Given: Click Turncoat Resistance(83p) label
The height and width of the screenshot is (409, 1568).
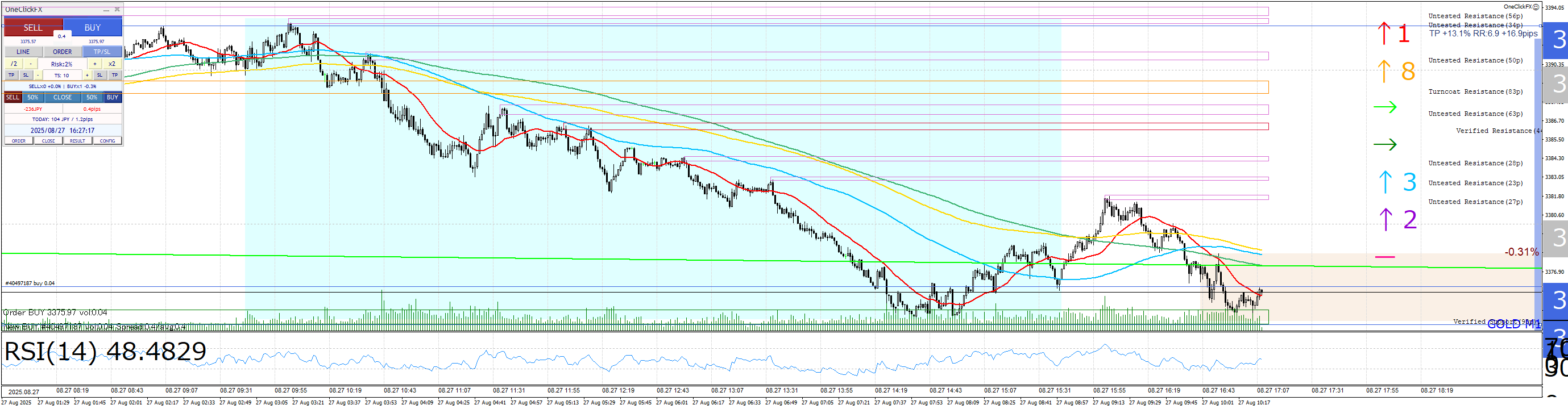Looking at the screenshot, I should (1475, 91).
